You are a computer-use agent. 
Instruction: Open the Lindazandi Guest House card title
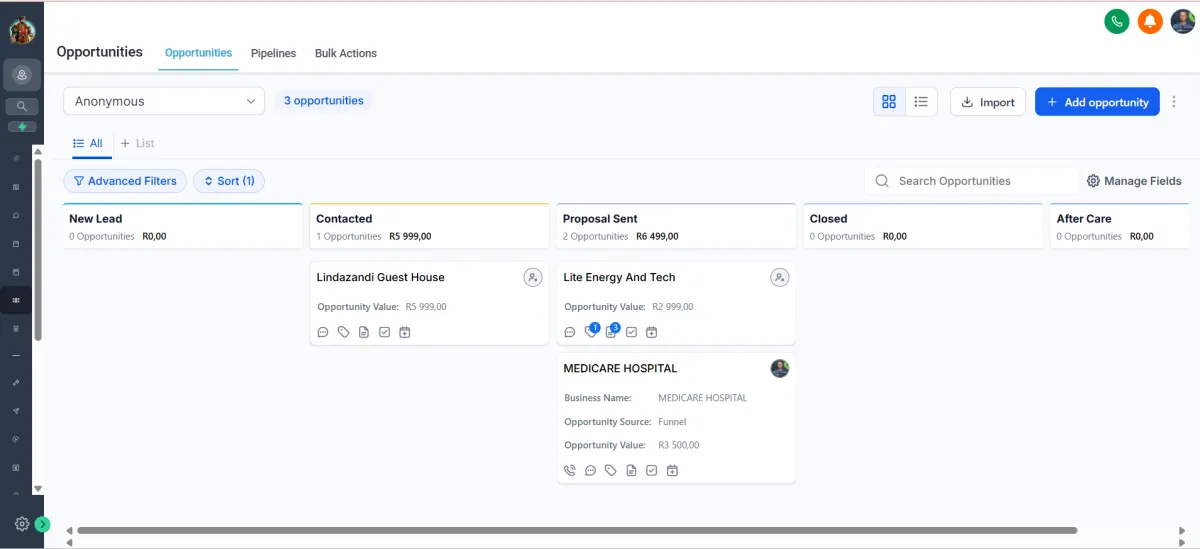pos(380,277)
